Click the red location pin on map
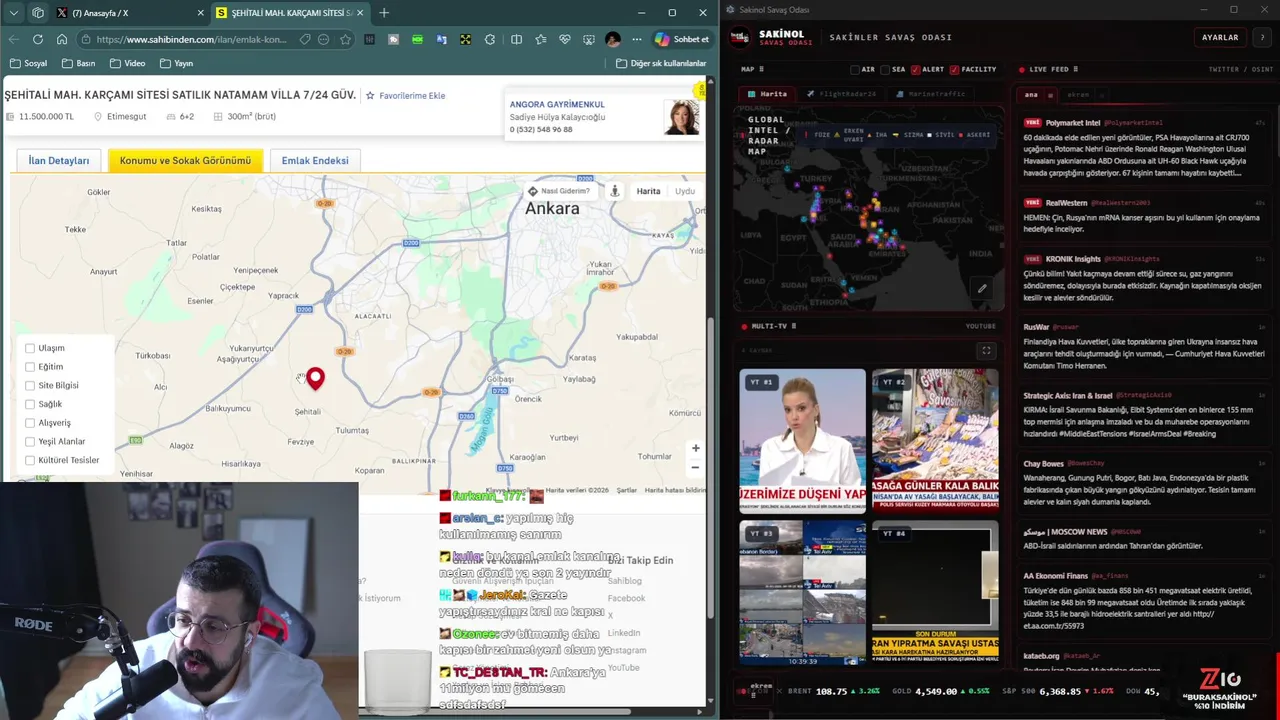 [315, 378]
